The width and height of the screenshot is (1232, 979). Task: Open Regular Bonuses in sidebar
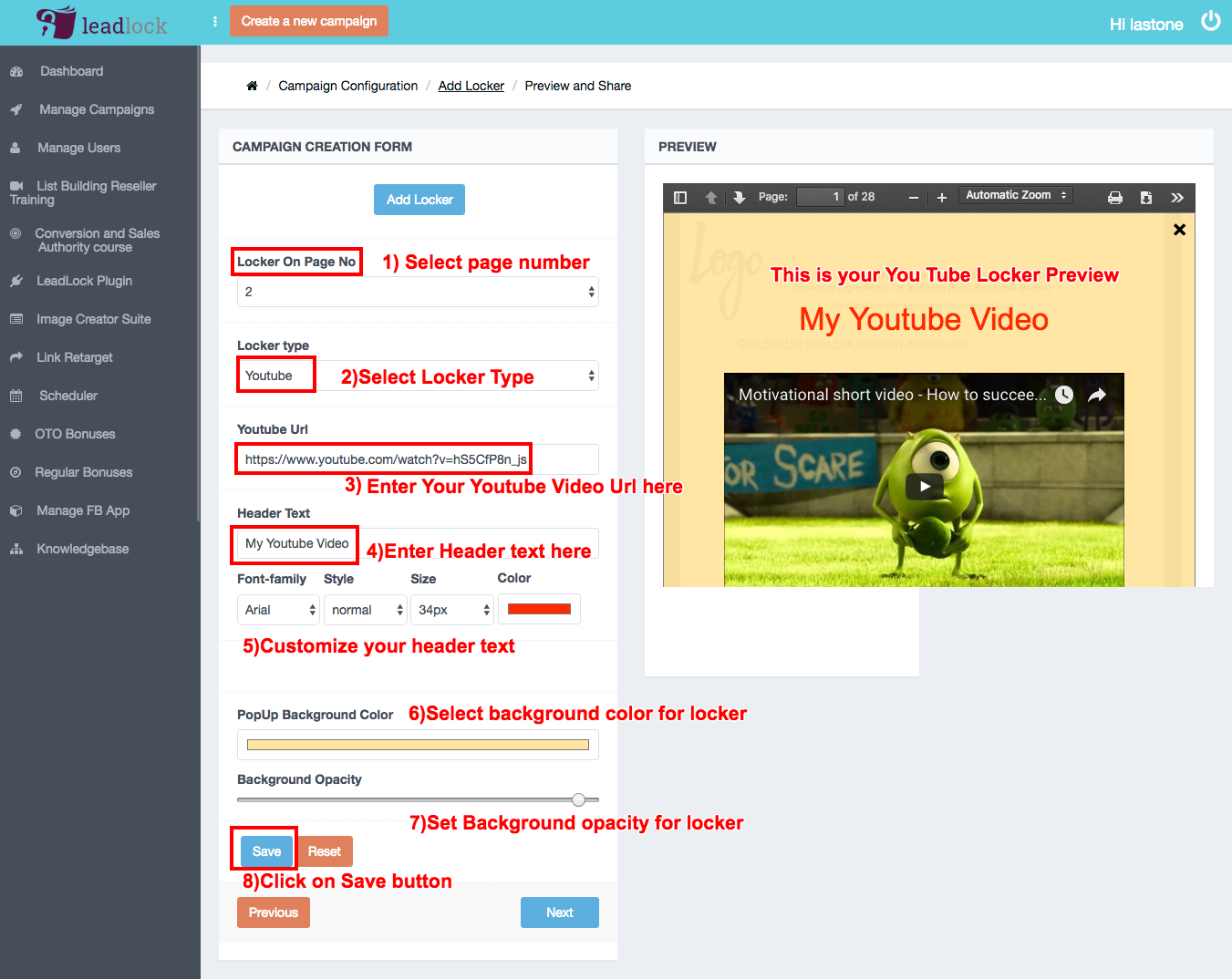84,472
